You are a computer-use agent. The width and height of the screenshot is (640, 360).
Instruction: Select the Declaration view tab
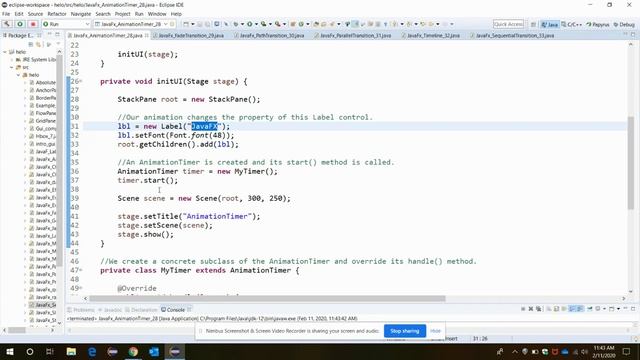[x=141, y=310]
